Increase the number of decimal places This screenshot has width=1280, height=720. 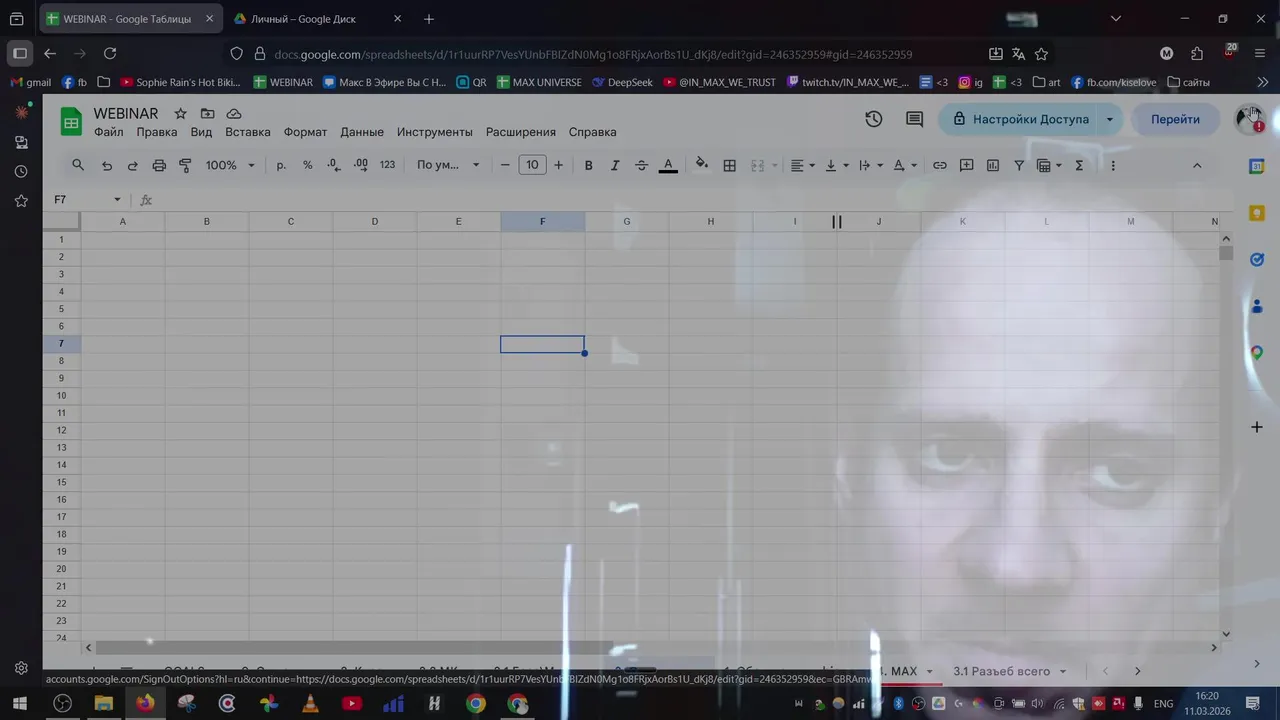[360, 165]
